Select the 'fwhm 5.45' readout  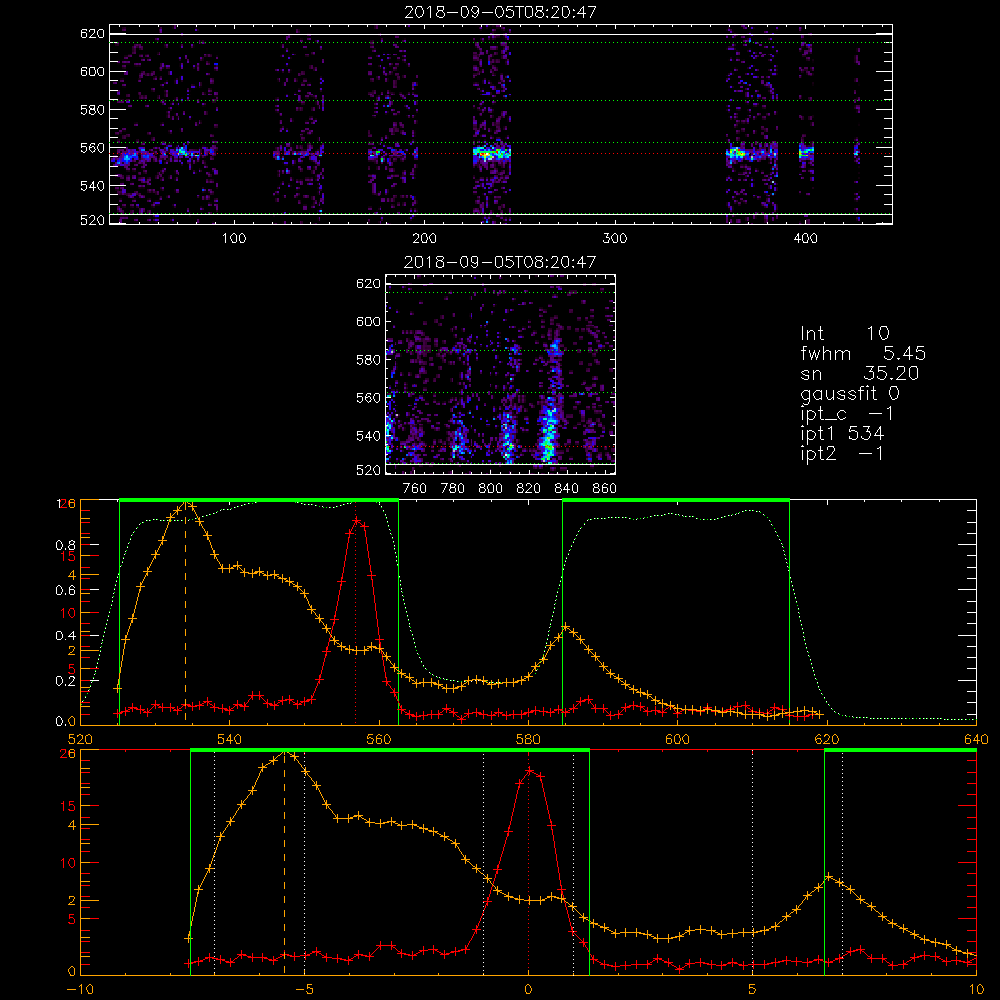(x=863, y=353)
